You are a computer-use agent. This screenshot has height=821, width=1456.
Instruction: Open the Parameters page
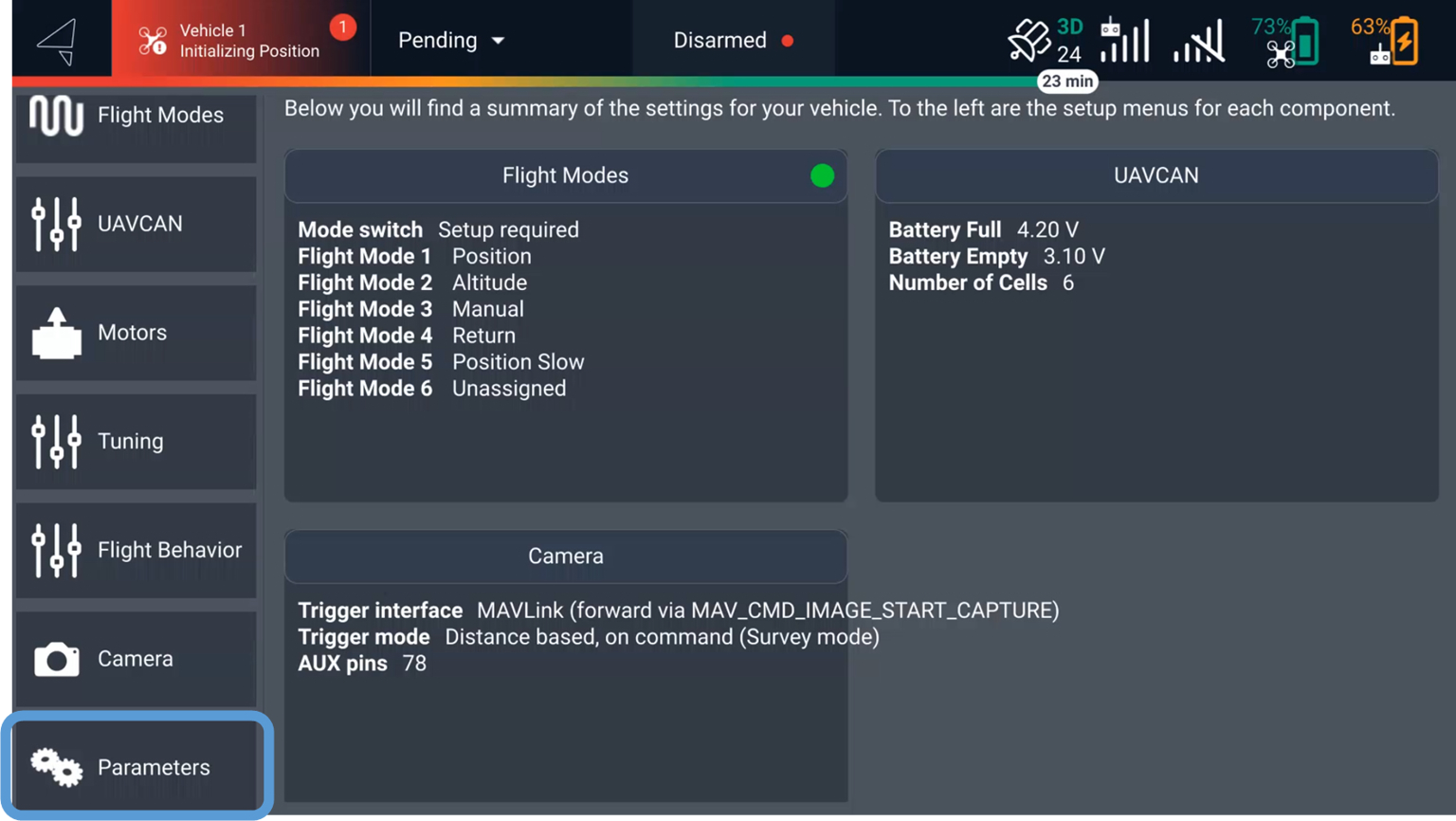pos(136,767)
